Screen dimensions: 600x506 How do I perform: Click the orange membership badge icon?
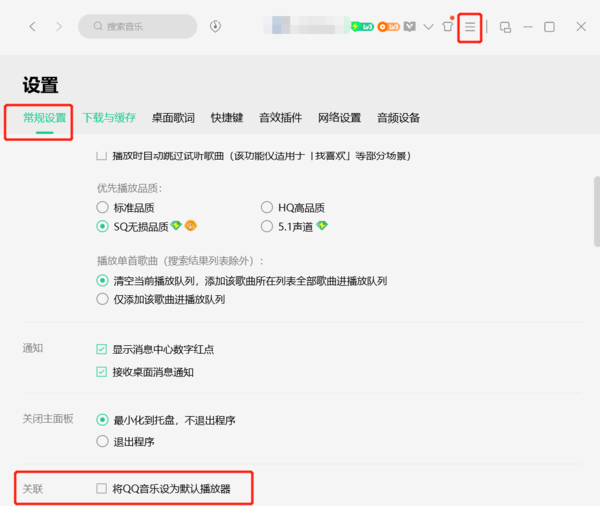coord(388,26)
